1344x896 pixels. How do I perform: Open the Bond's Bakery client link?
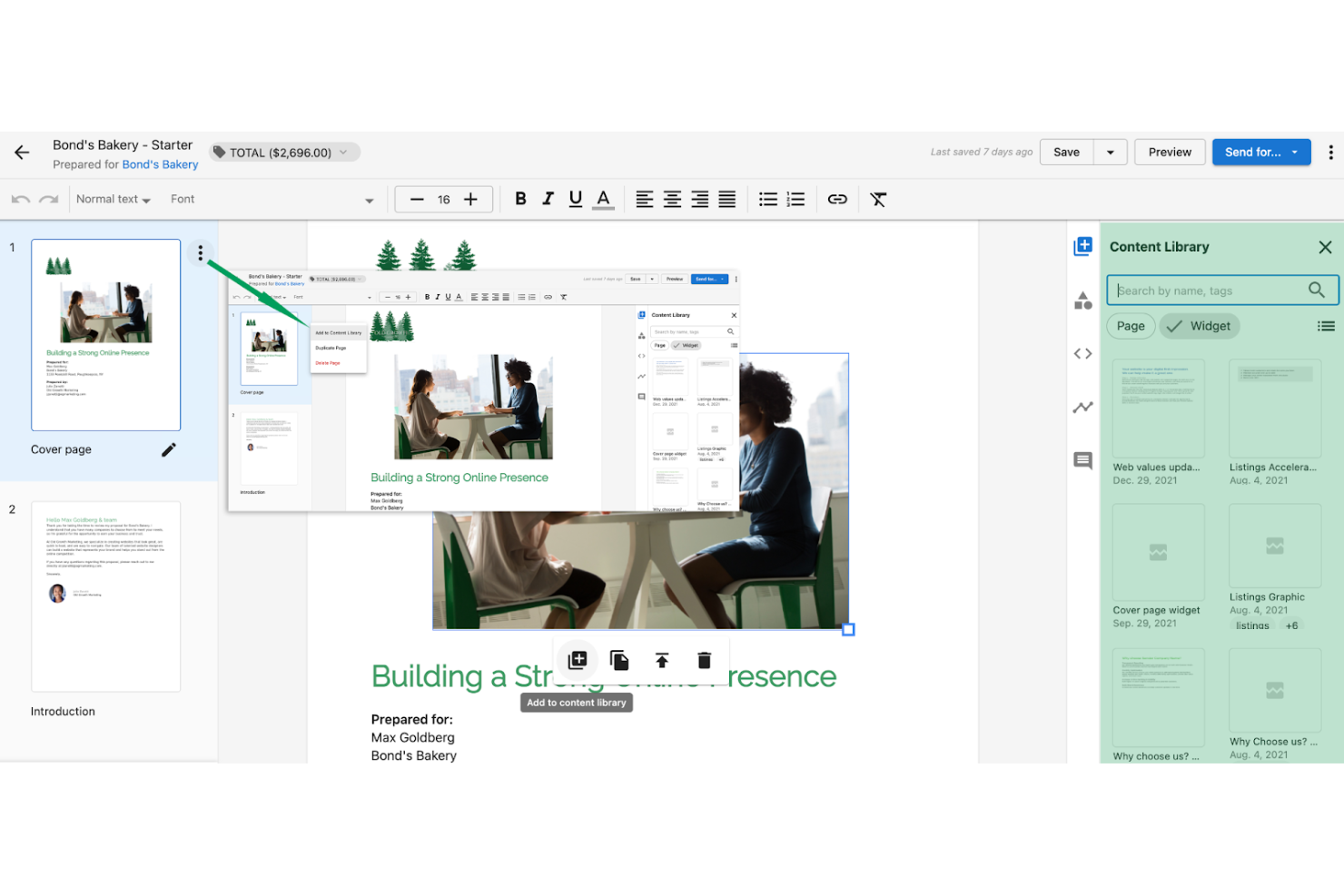click(x=160, y=164)
